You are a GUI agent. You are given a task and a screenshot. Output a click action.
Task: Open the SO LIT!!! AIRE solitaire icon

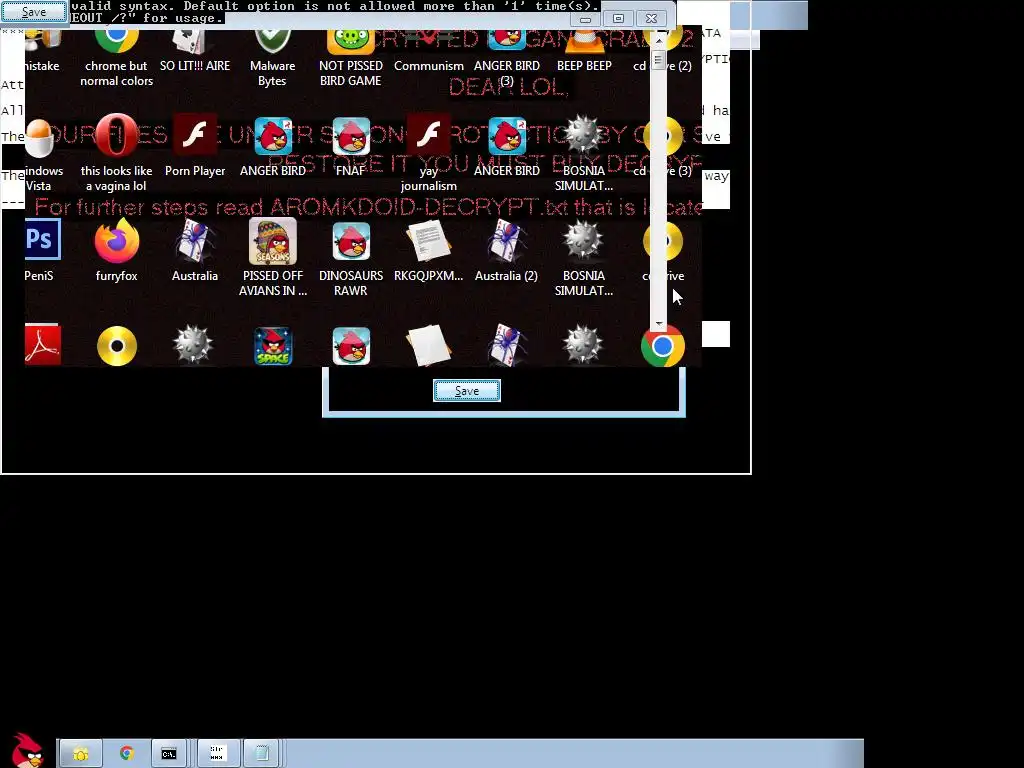click(195, 52)
